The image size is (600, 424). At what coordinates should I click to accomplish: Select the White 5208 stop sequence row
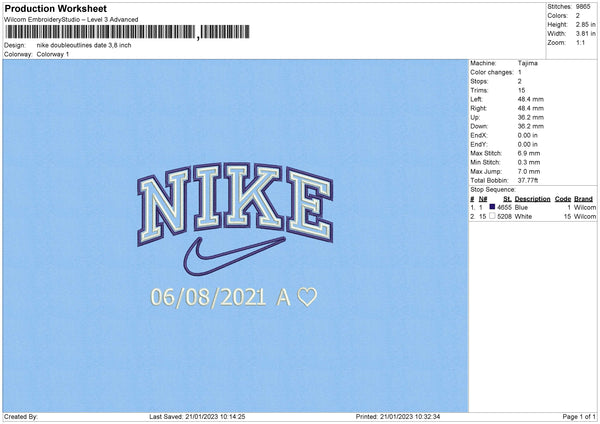(533, 217)
